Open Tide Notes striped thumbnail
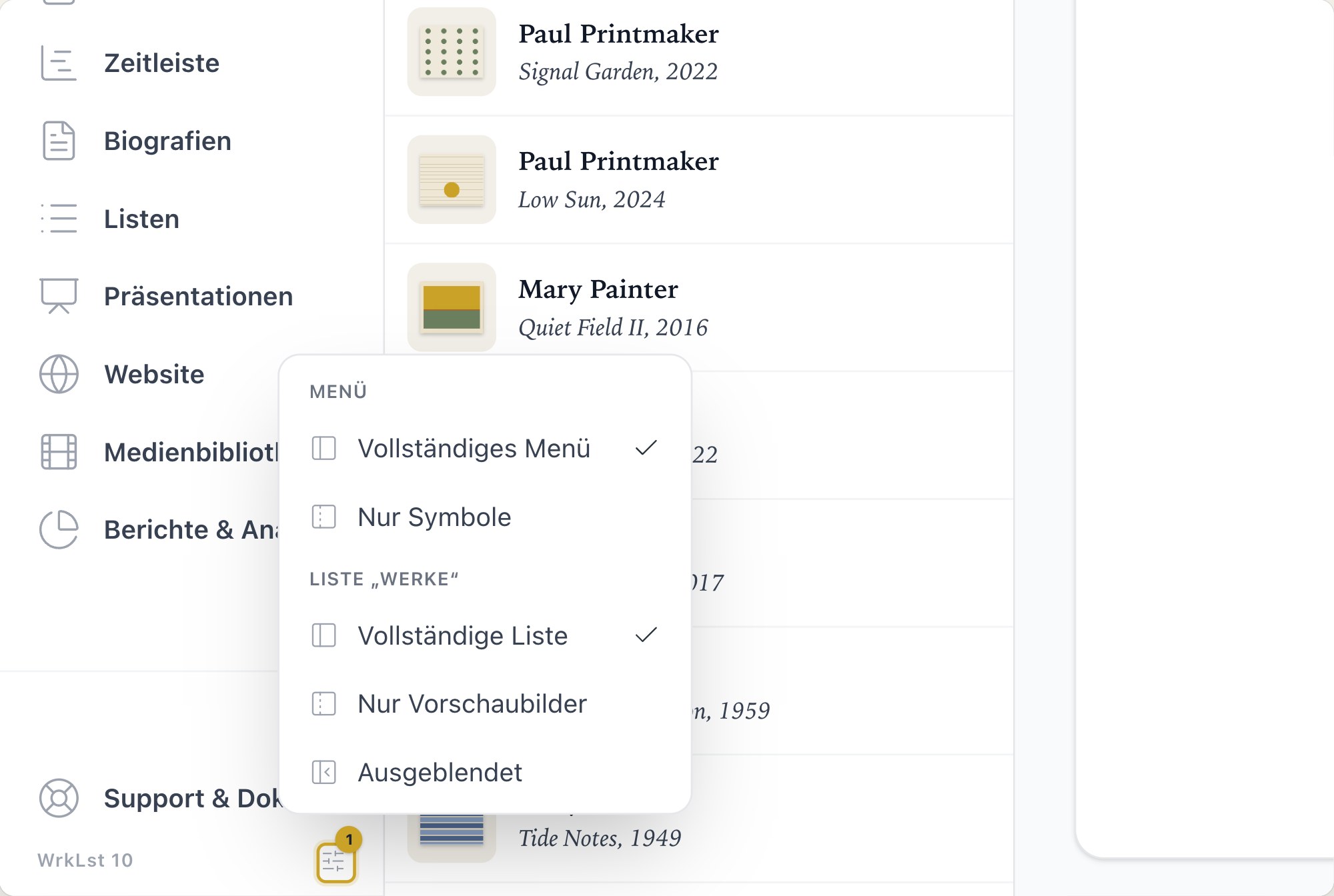The width and height of the screenshot is (1334, 896). 452,837
